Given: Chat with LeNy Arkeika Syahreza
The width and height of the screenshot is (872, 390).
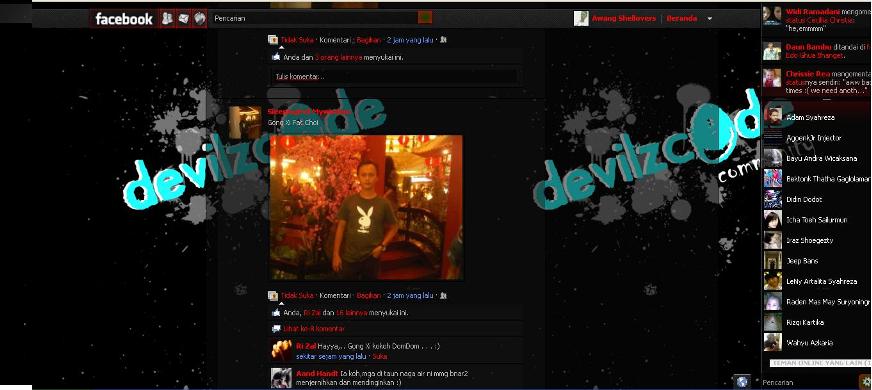Looking at the screenshot, I should 817,282.
